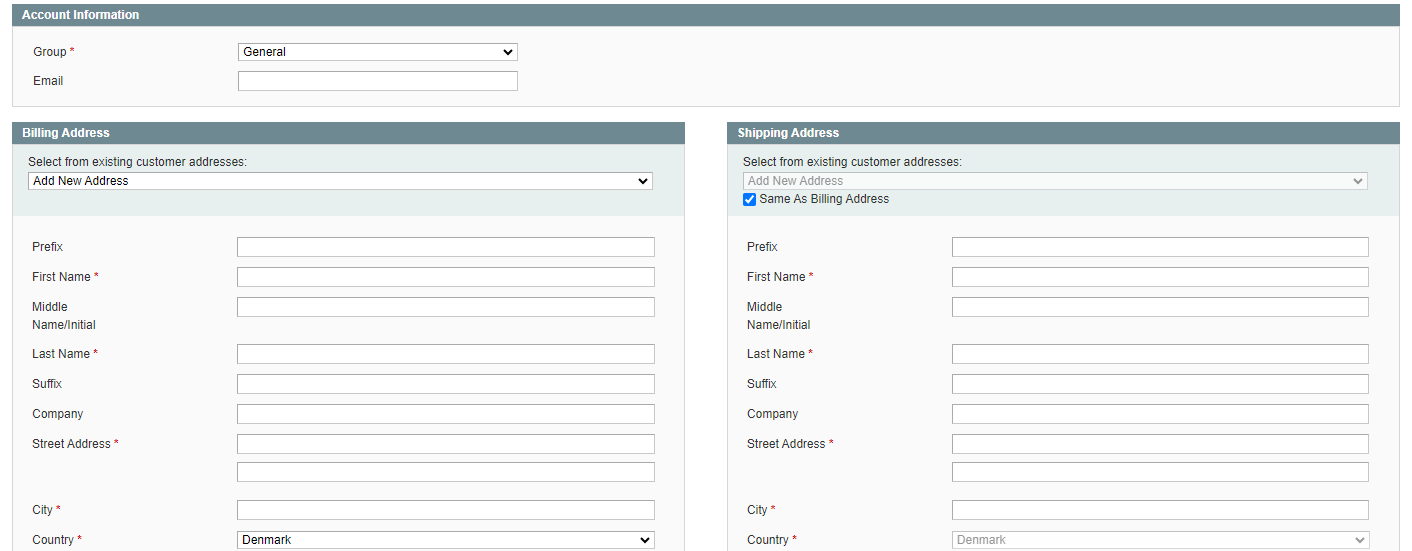
Task: Click the first billing Street Address line
Action: (x=445, y=444)
